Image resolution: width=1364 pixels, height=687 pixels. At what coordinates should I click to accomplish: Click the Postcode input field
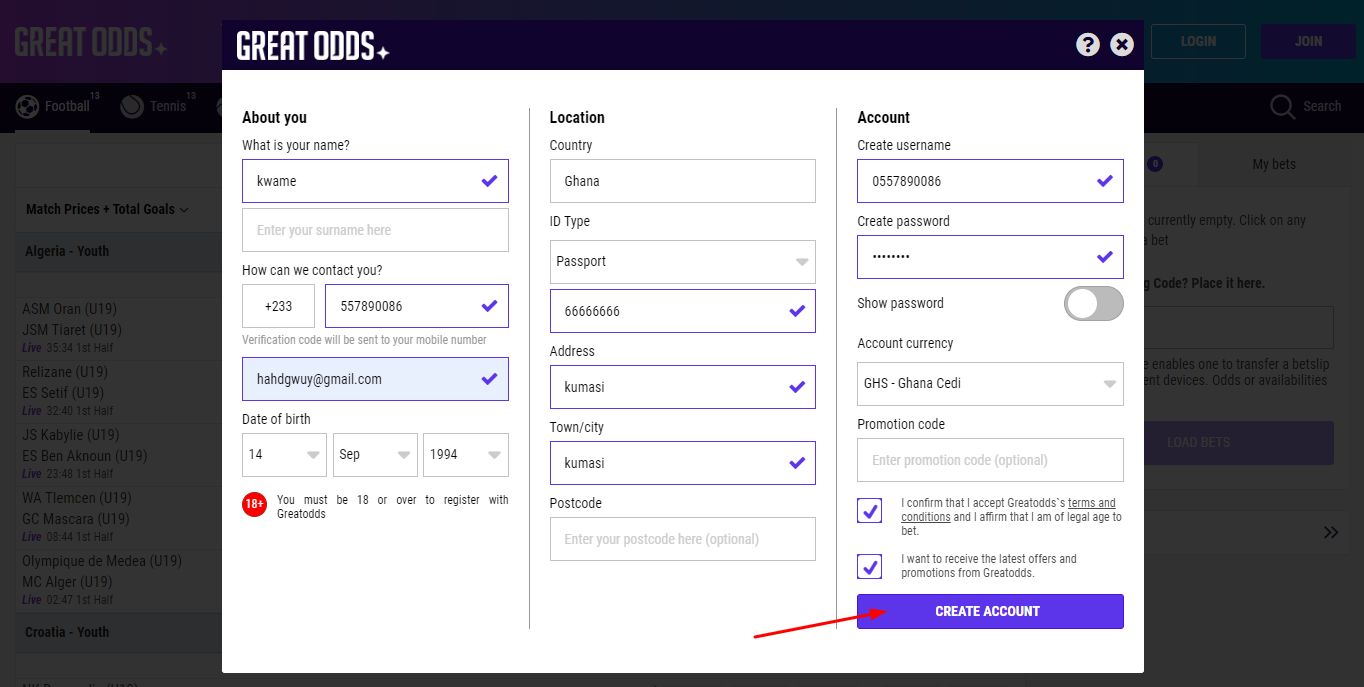(x=682, y=539)
